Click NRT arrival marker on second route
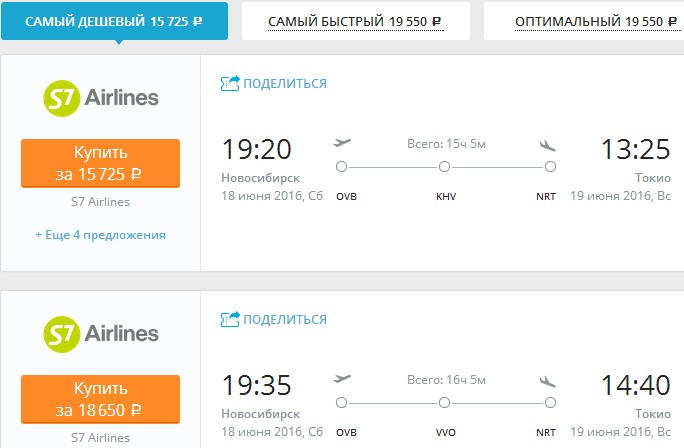The image size is (684, 448). [x=551, y=403]
